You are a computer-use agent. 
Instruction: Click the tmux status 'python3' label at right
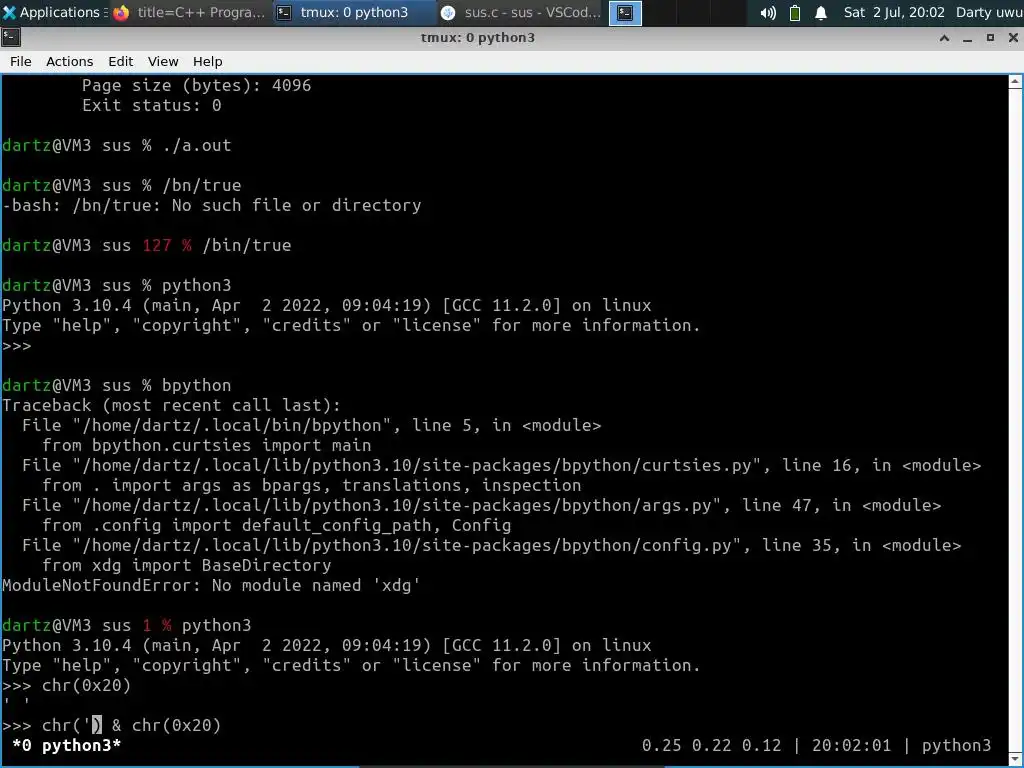tap(956, 745)
